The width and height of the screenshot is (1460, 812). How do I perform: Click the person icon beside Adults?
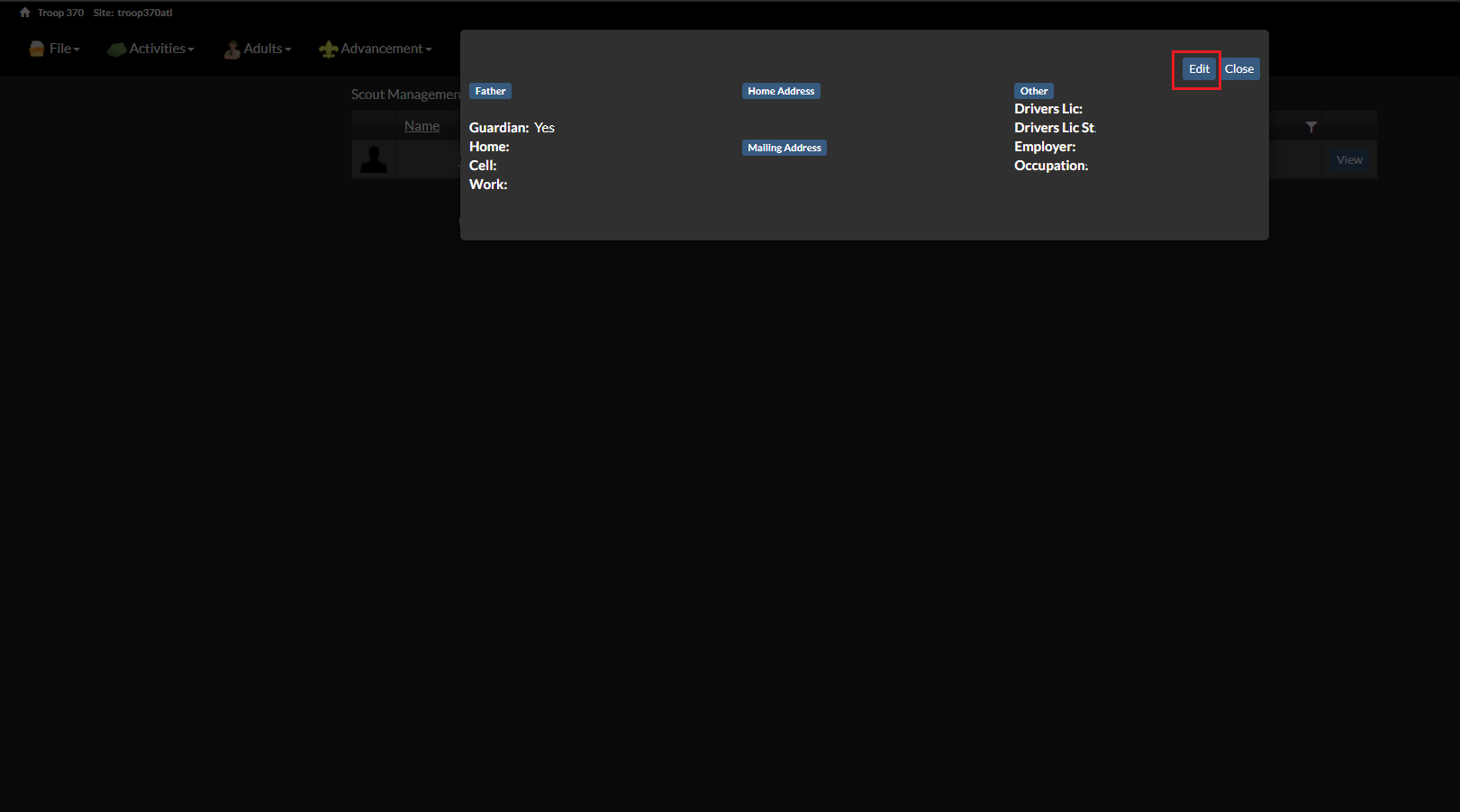pos(231,48)
